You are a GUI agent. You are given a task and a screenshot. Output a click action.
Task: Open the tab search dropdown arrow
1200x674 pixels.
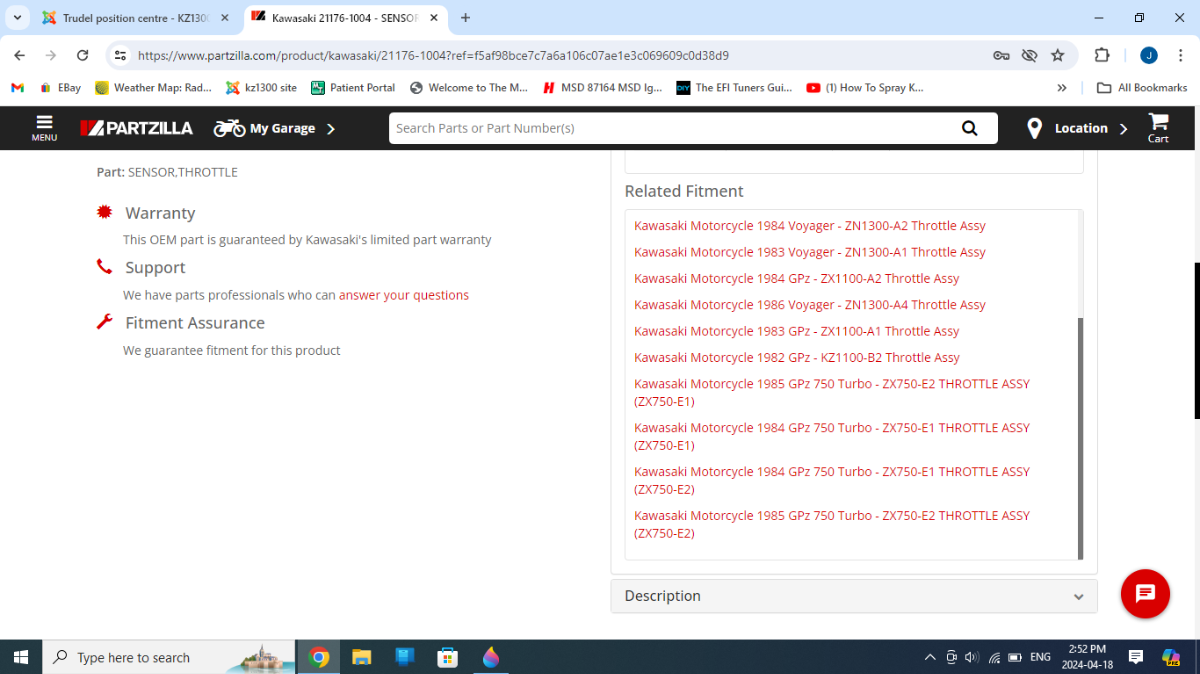point(17,18)
